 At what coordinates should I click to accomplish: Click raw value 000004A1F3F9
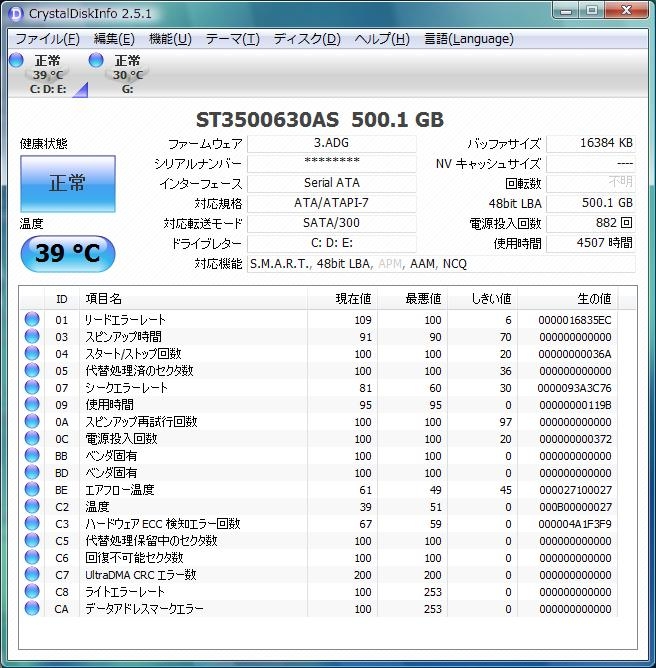(575, 524)
